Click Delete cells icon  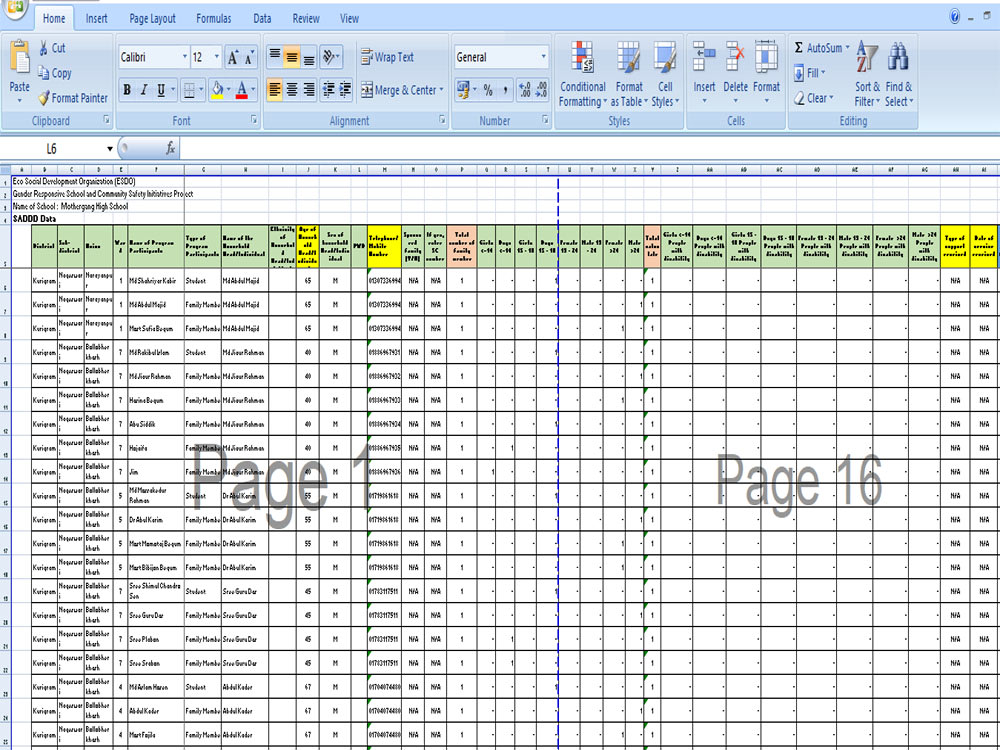pyautogui.click(x=735, y=56)
